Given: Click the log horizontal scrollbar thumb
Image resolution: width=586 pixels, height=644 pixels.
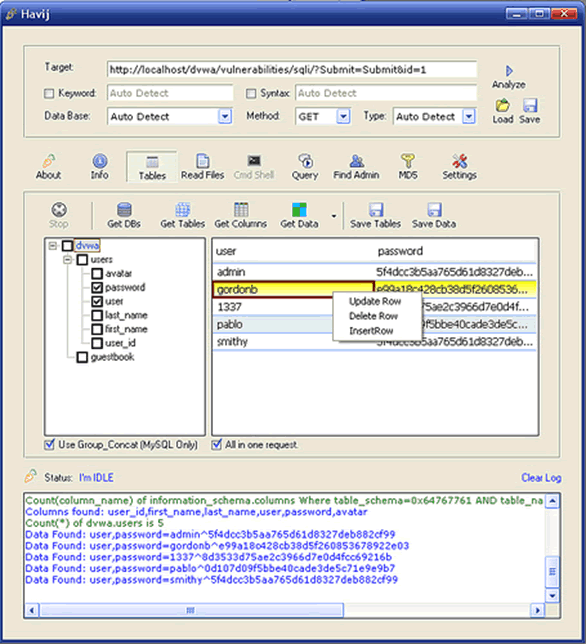Looking at the screenshot, I should coord(191,610).
